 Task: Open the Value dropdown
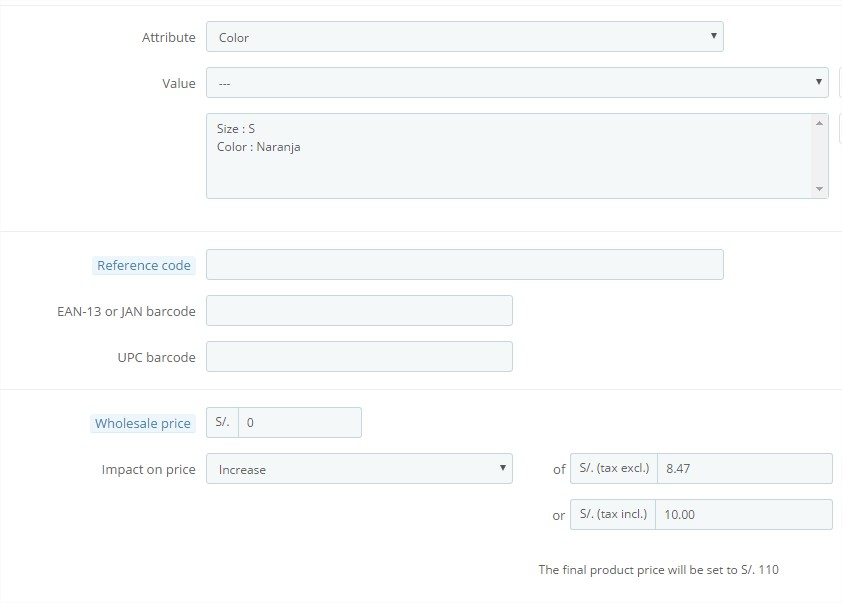click(517, 83)
